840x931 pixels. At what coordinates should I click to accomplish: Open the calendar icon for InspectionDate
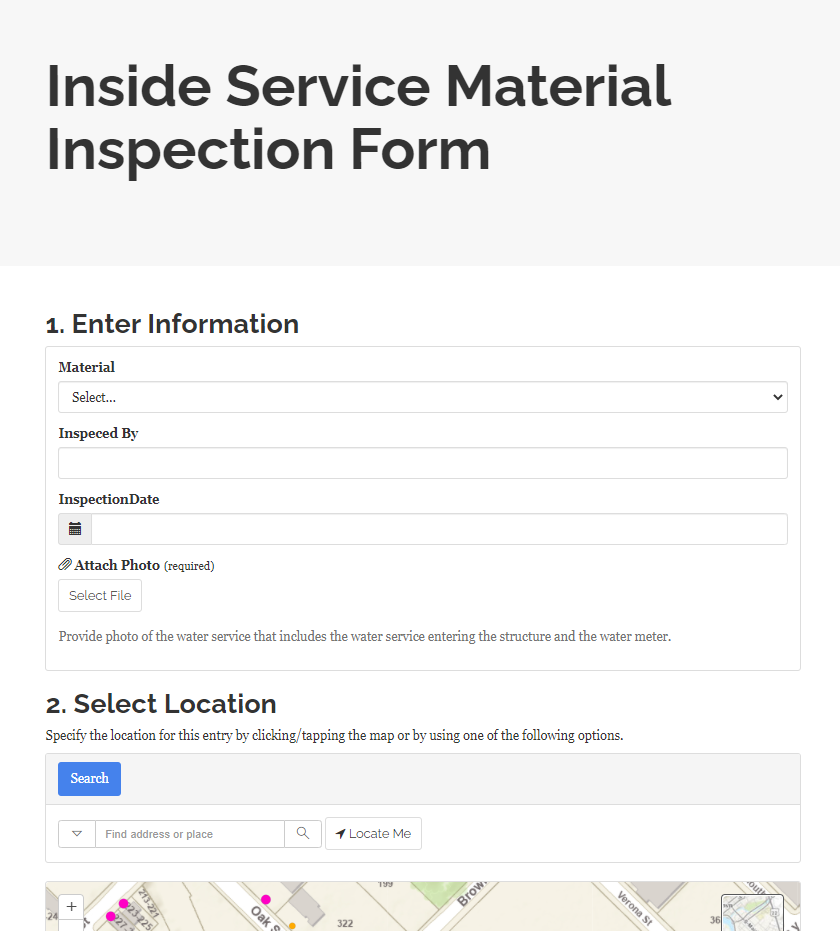click(74, 528)
